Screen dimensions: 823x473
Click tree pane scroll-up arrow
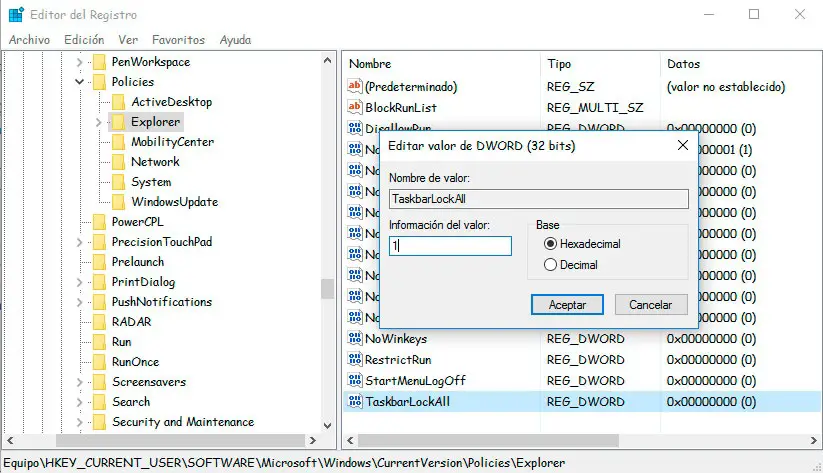[328, 60]
